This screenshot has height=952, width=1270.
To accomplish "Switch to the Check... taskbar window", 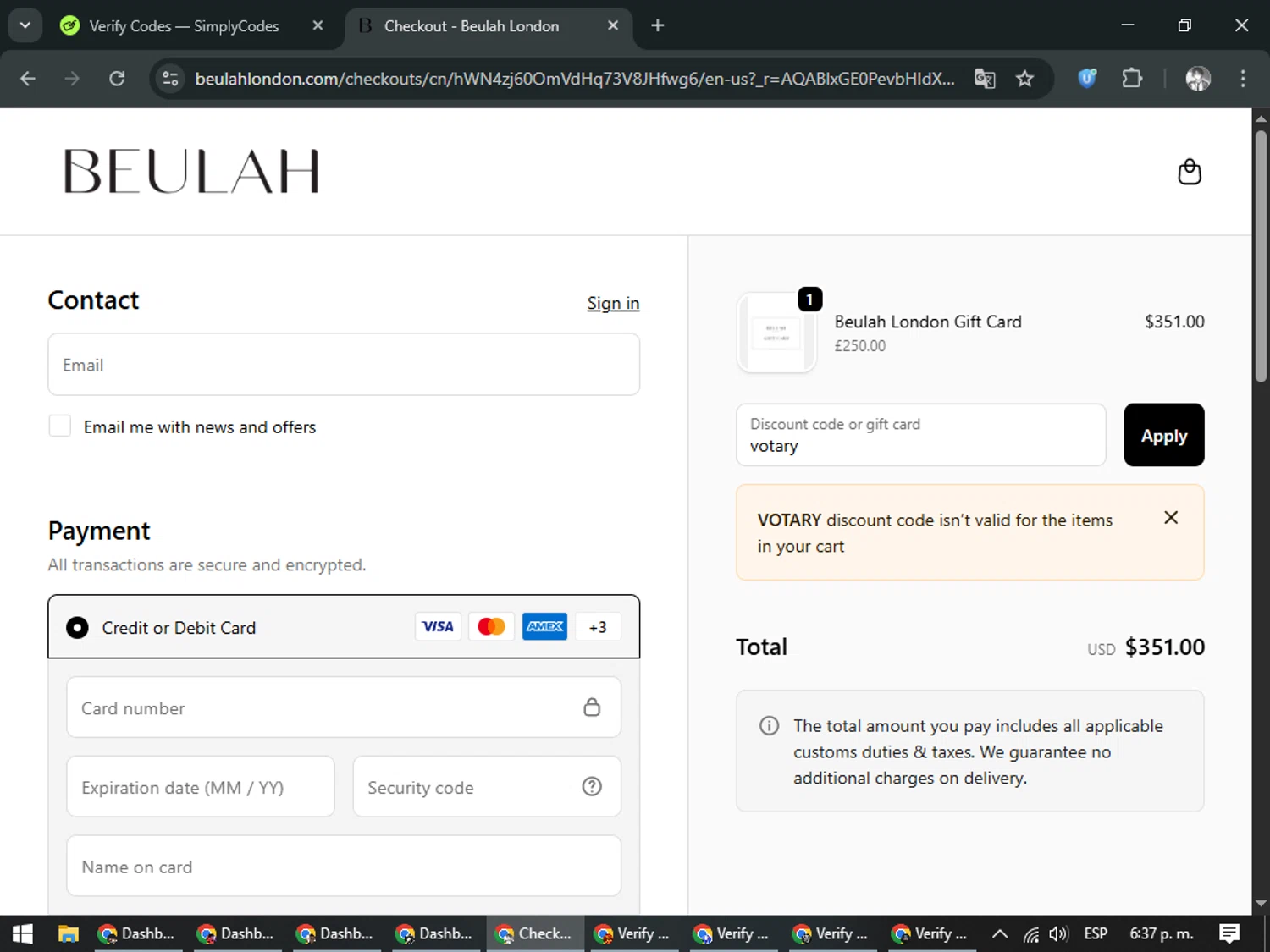I will (535, 933).
